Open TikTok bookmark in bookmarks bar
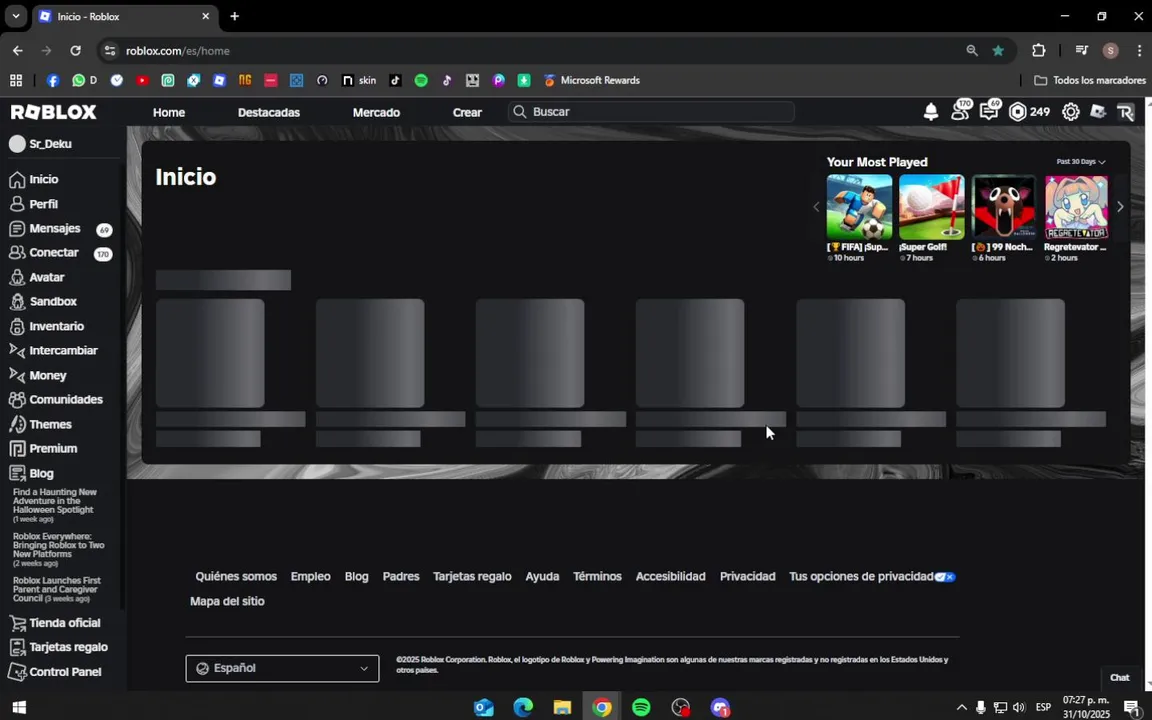The width and height of the screenshot is (1152, 720). (x=395, y=81)
